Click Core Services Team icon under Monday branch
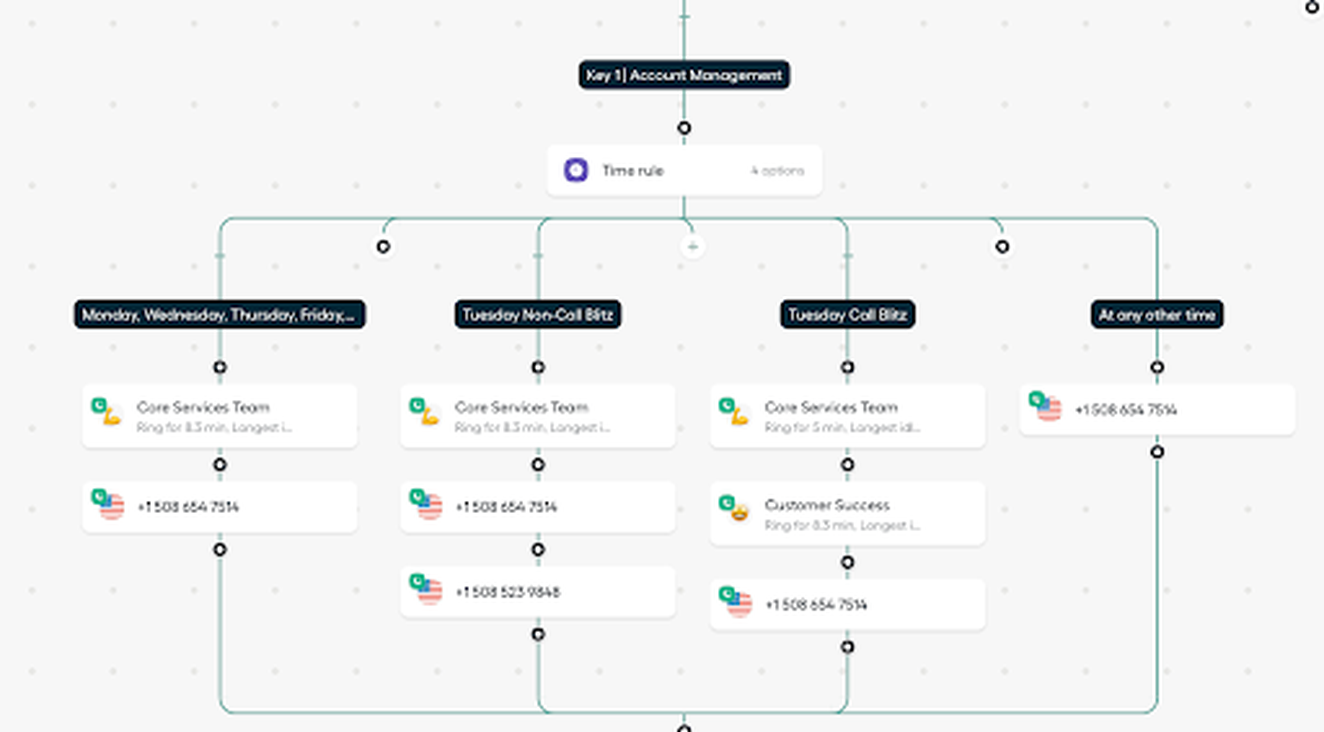1324x732 pixels. 107,411
